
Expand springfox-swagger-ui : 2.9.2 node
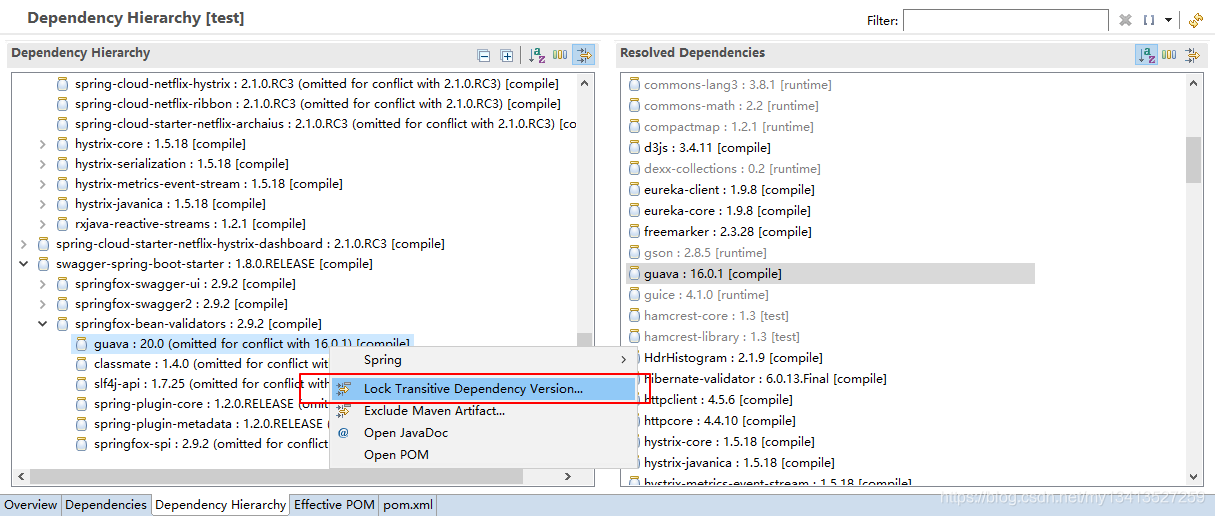(42, 284)
